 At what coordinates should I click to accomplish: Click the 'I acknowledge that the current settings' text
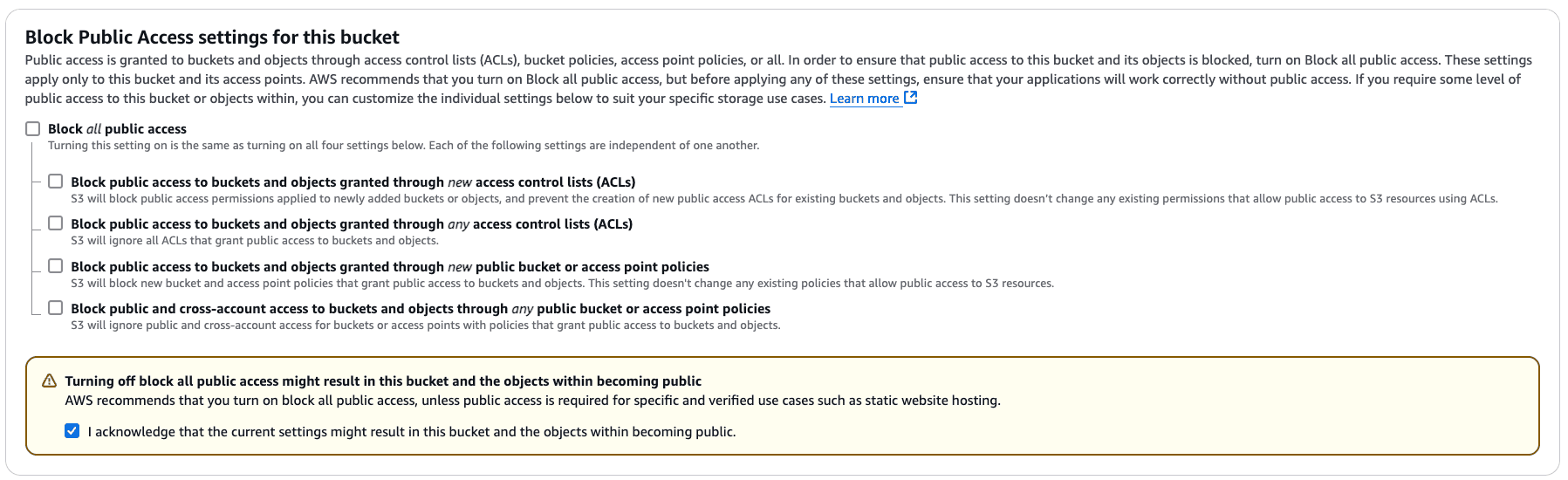[x=411, y=432]
